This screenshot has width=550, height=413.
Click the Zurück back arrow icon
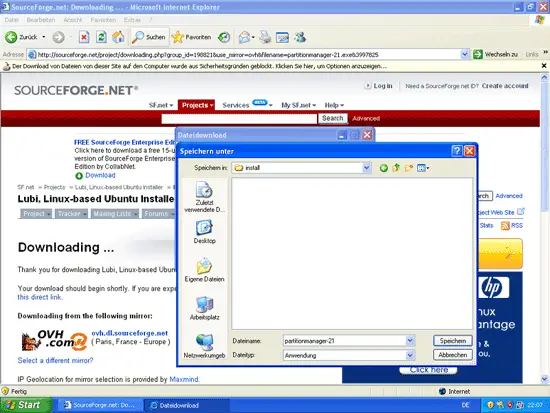[x=11, y=37]
